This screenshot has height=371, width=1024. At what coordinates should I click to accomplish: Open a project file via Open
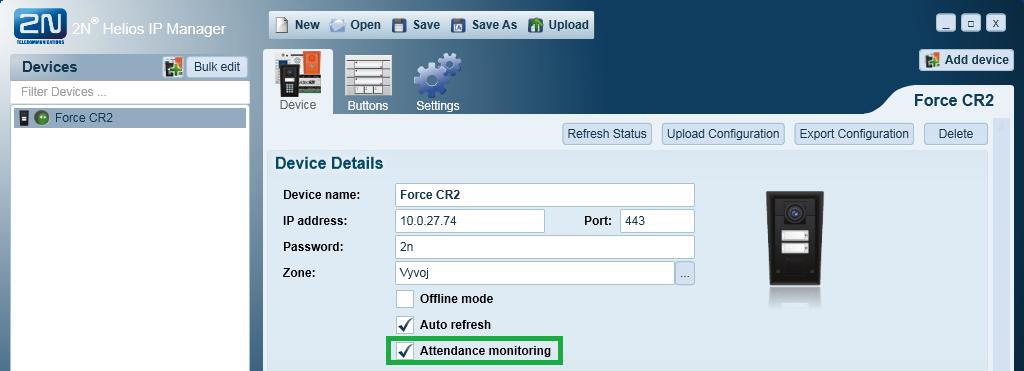(355, 25)
